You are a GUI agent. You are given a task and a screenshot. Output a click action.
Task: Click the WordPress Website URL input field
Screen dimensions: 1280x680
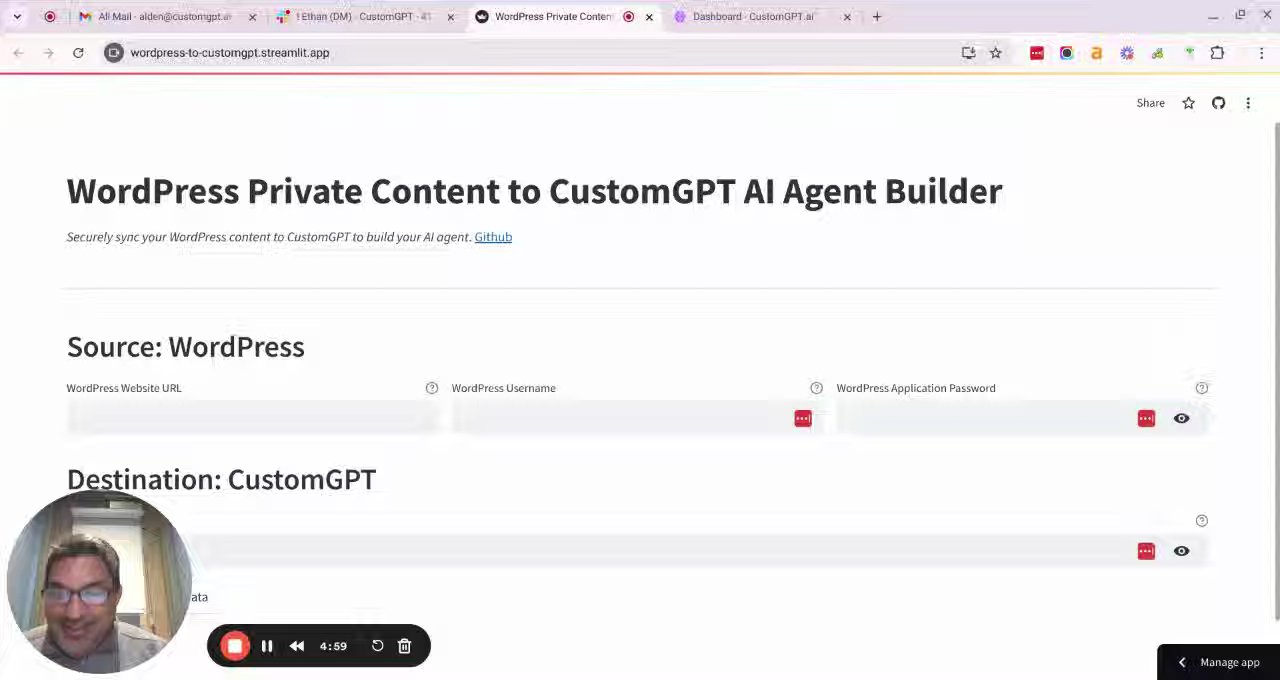(x=251, y=419)
